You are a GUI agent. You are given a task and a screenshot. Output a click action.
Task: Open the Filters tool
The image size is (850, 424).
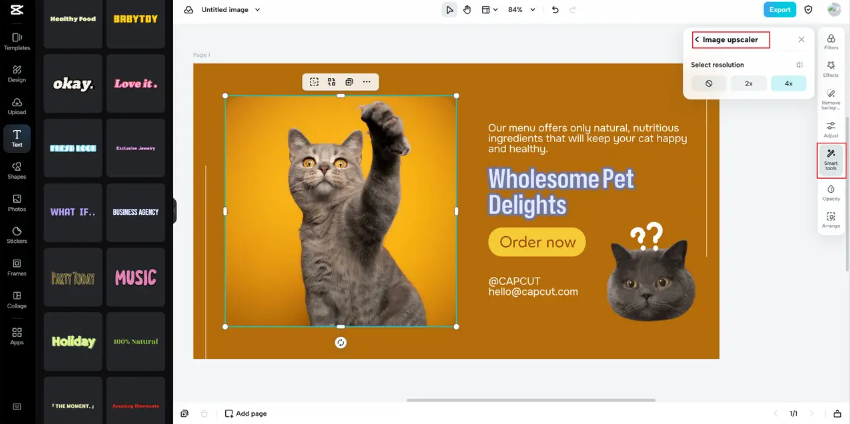[831, 42]
